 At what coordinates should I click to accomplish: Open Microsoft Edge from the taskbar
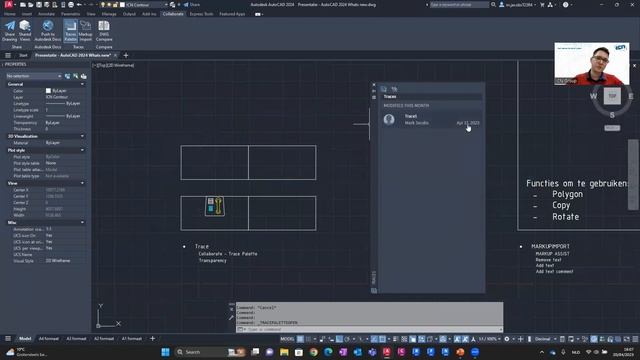click(328, 352)
